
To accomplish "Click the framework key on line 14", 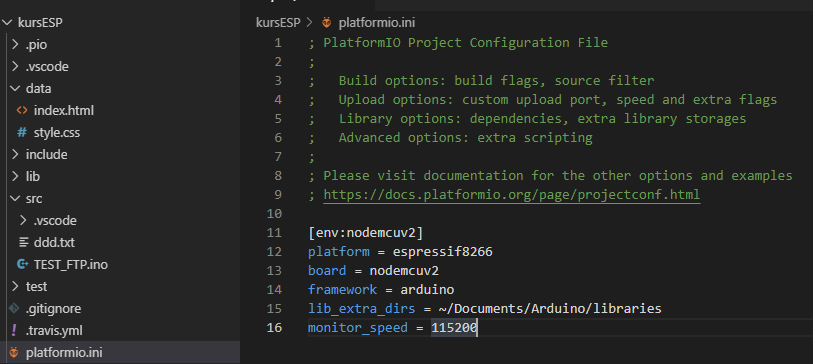I will tap(343, 289).
